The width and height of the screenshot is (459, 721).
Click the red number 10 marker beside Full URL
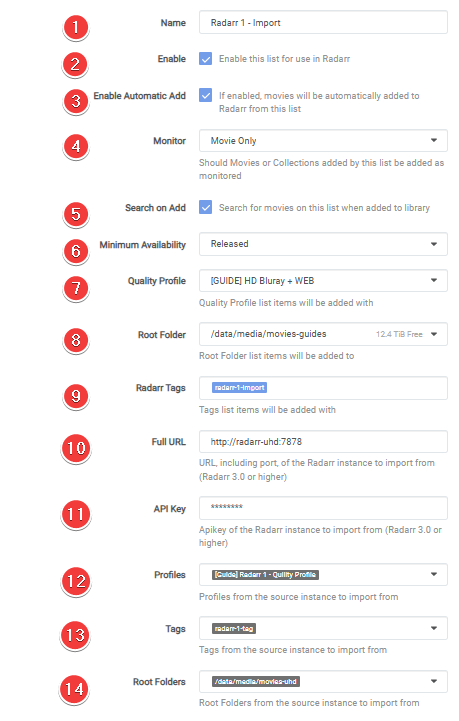[x=76, y=448]
